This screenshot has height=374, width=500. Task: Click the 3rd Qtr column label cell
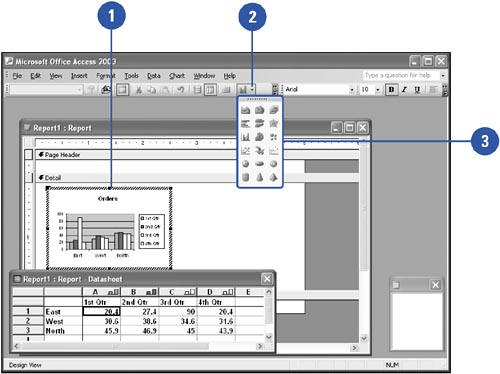coord(178,302)
